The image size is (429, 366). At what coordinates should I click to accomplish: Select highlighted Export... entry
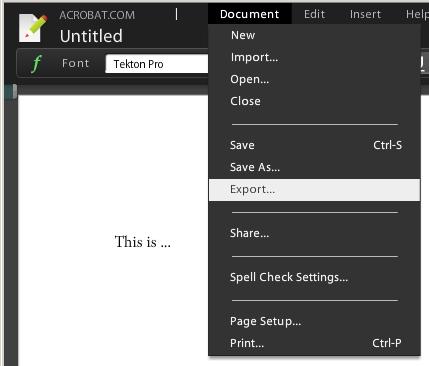click(314, 190)
